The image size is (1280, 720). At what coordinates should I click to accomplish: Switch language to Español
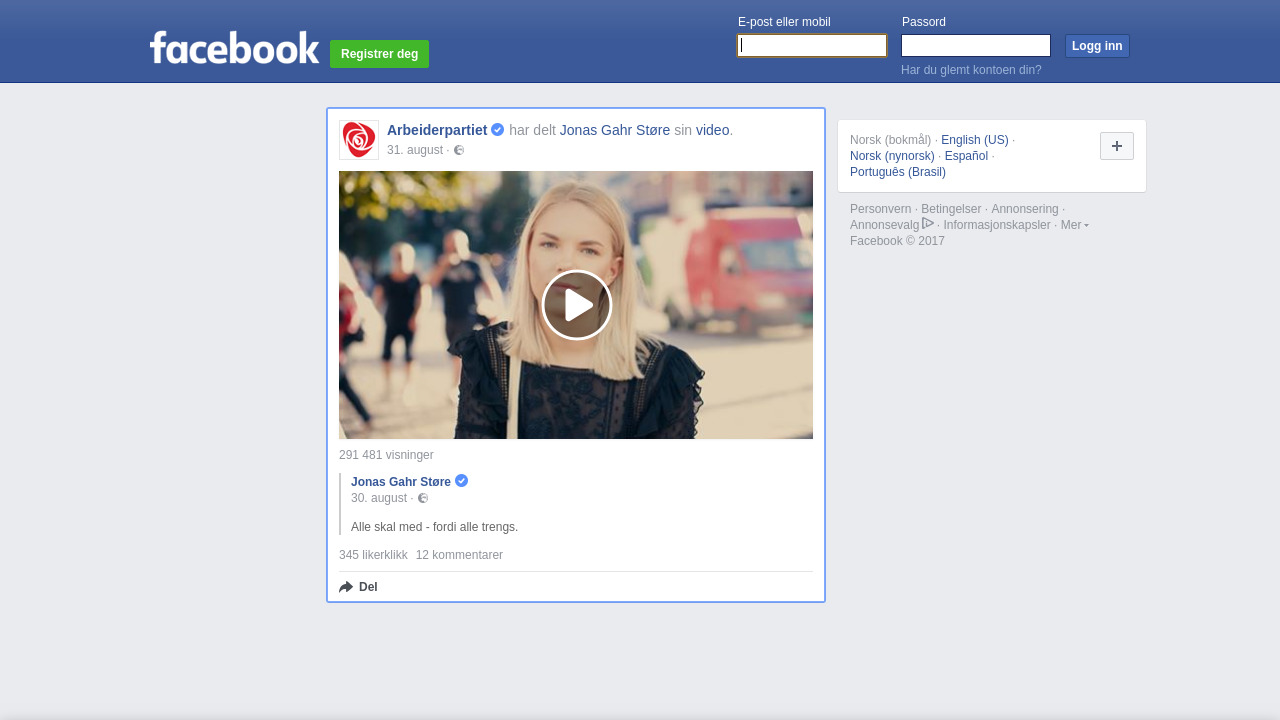pos(966,156)
